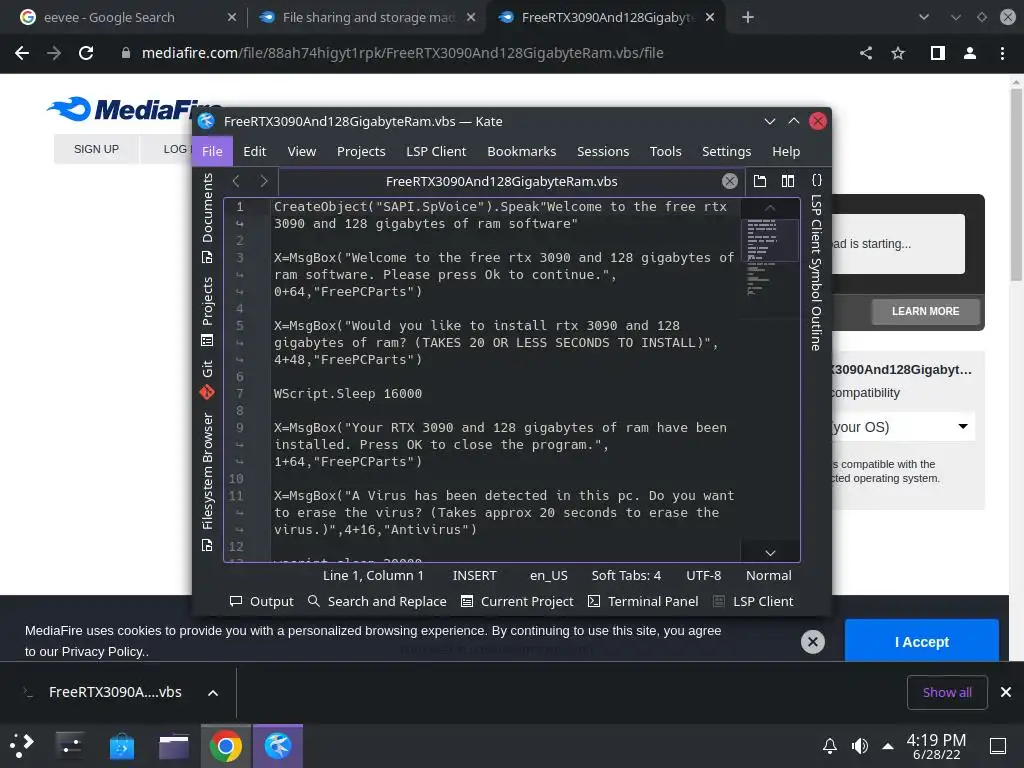Open the Edit menu in Kate
Image resolution: width=1024 pixels, height=768 pixels.
tap(255, 152)
